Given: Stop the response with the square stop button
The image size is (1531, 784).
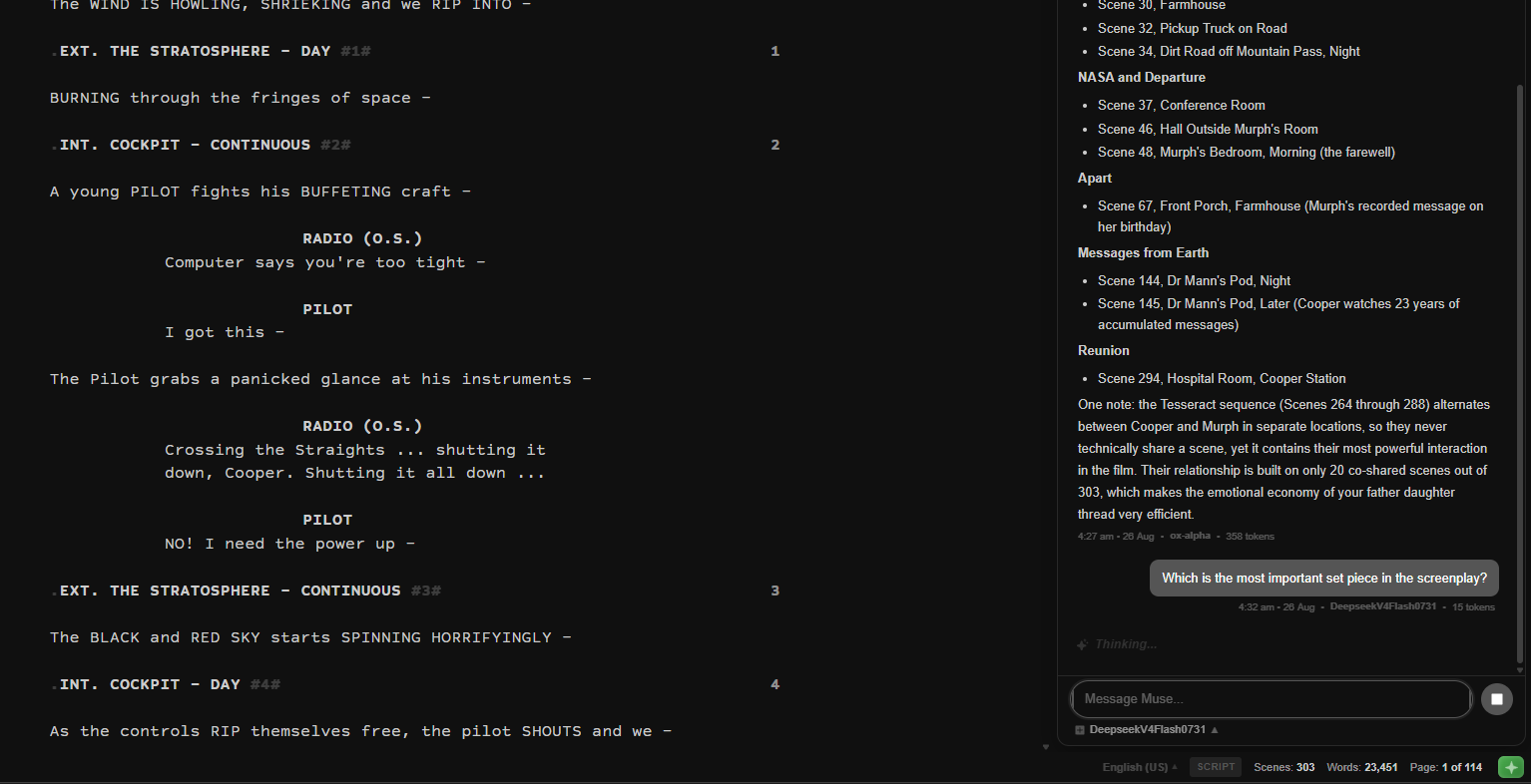Looking at the screenshot, I should click(x=1496, y=699).
